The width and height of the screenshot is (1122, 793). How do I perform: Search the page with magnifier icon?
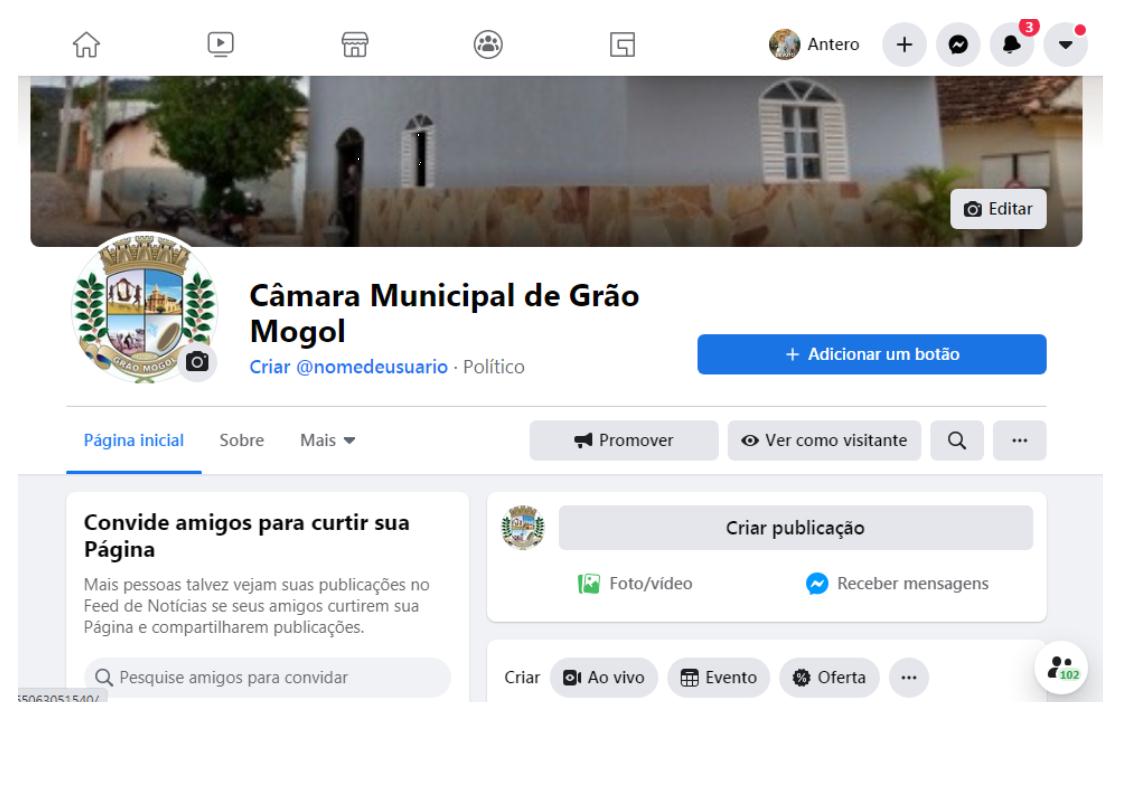click(x=957, y=441)
